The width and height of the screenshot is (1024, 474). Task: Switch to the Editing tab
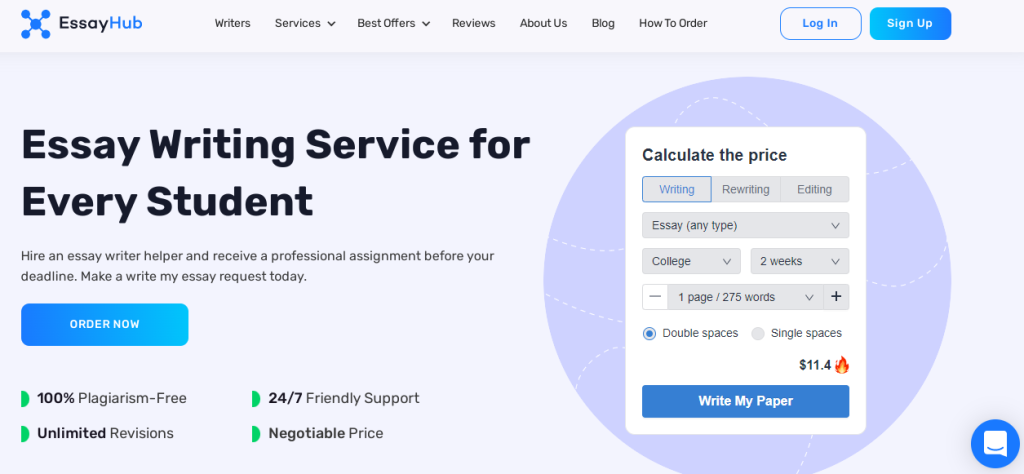point(814,189)
